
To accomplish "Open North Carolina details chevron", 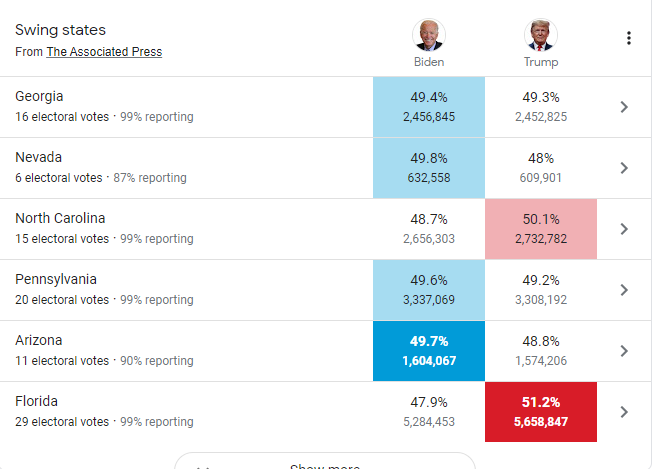I will click(x=624, y=229).
